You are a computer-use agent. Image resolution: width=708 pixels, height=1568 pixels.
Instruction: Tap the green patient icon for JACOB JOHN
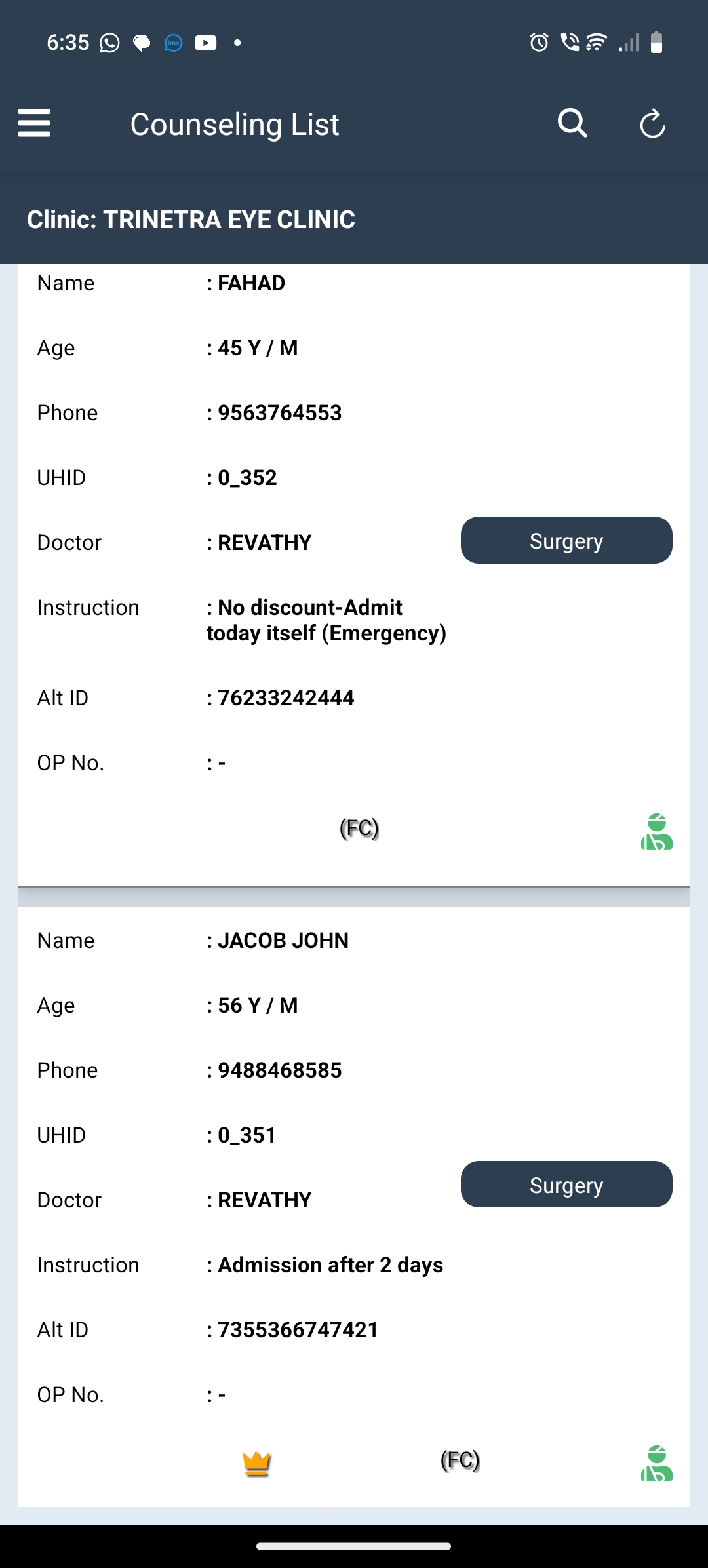pyautogui.click(x=656, y=1463)
